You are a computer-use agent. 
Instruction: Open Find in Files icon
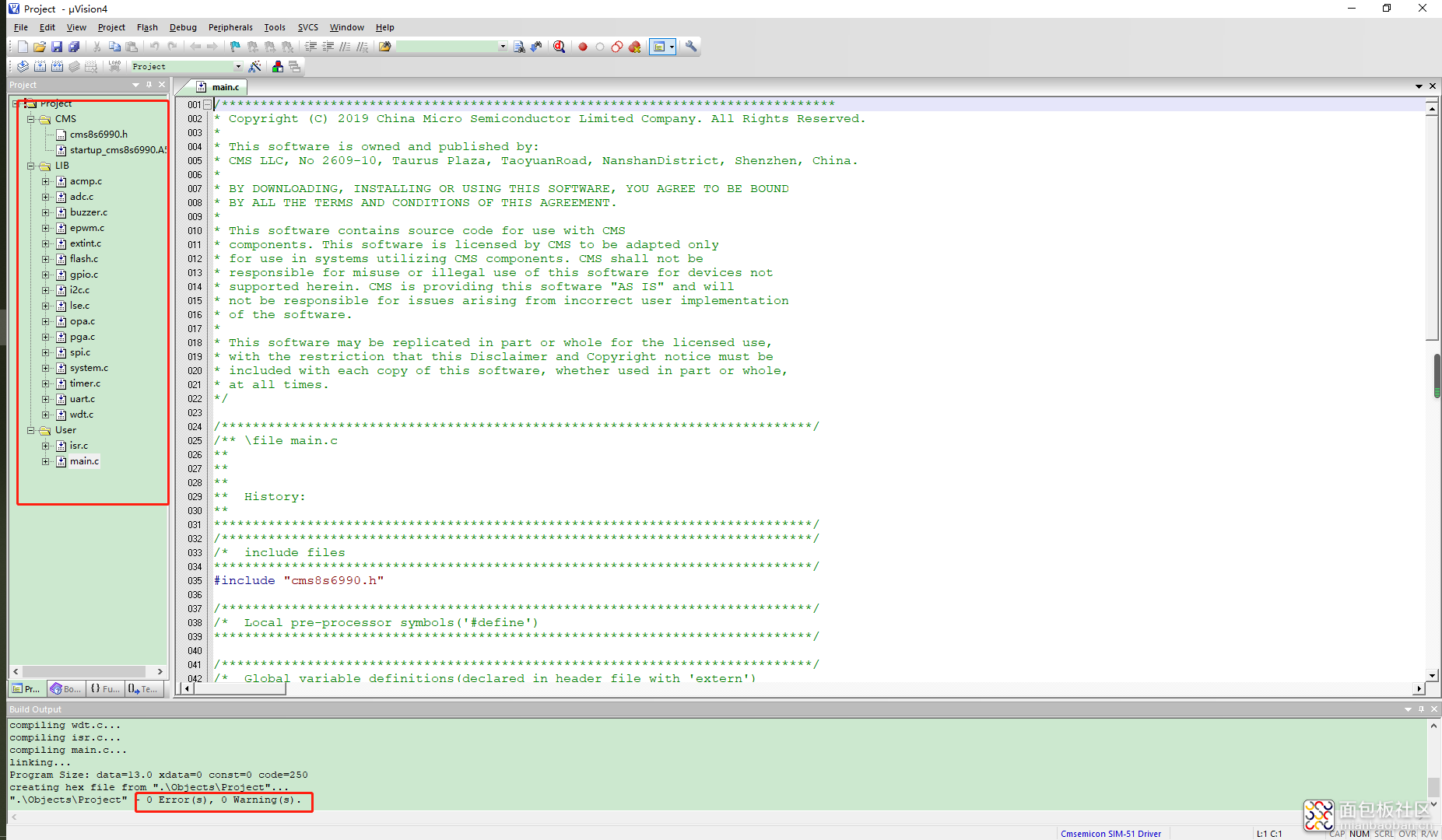385,47
